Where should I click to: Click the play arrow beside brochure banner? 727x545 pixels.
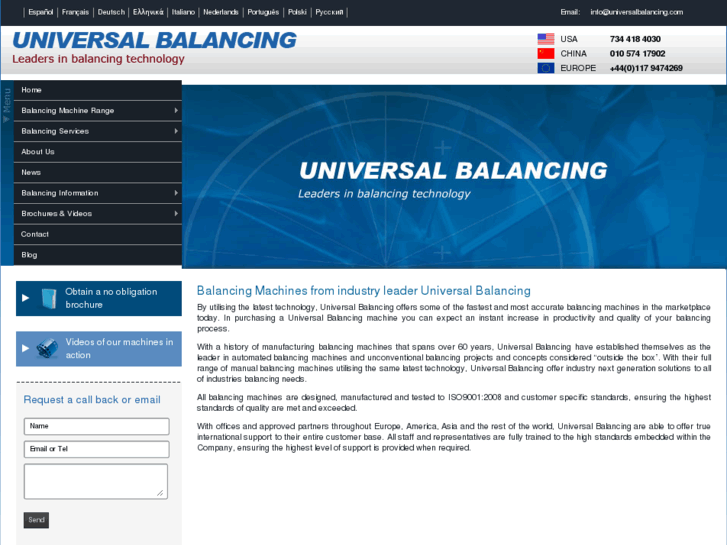click(x=26, y=298)
